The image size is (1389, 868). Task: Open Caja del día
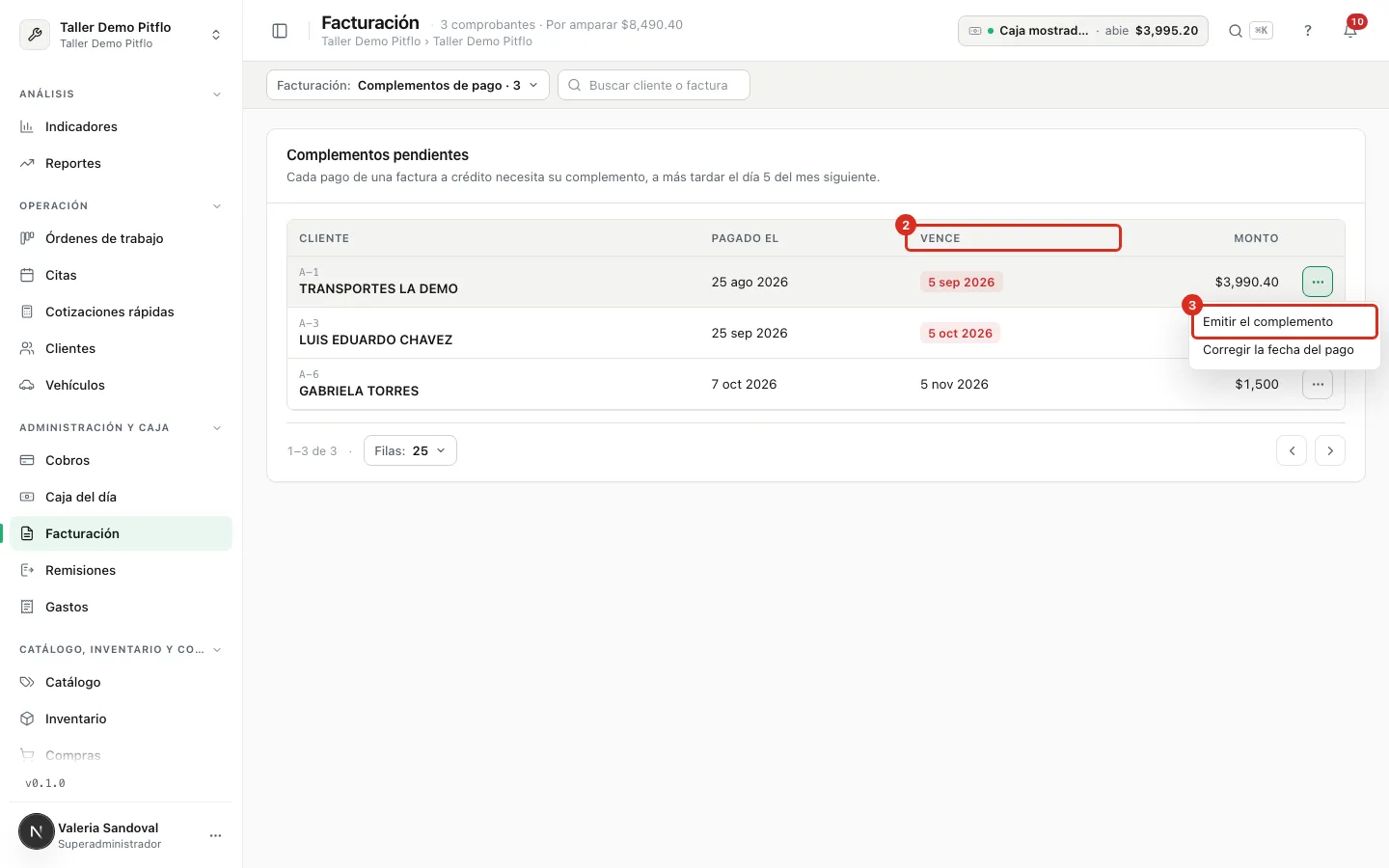click(x=121, y=497)
